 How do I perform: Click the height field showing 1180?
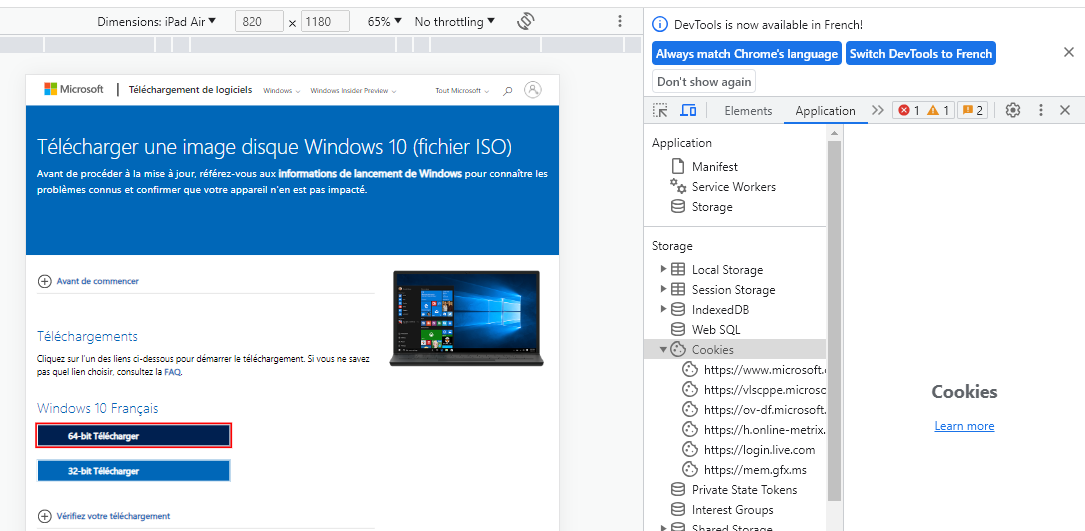325,21
